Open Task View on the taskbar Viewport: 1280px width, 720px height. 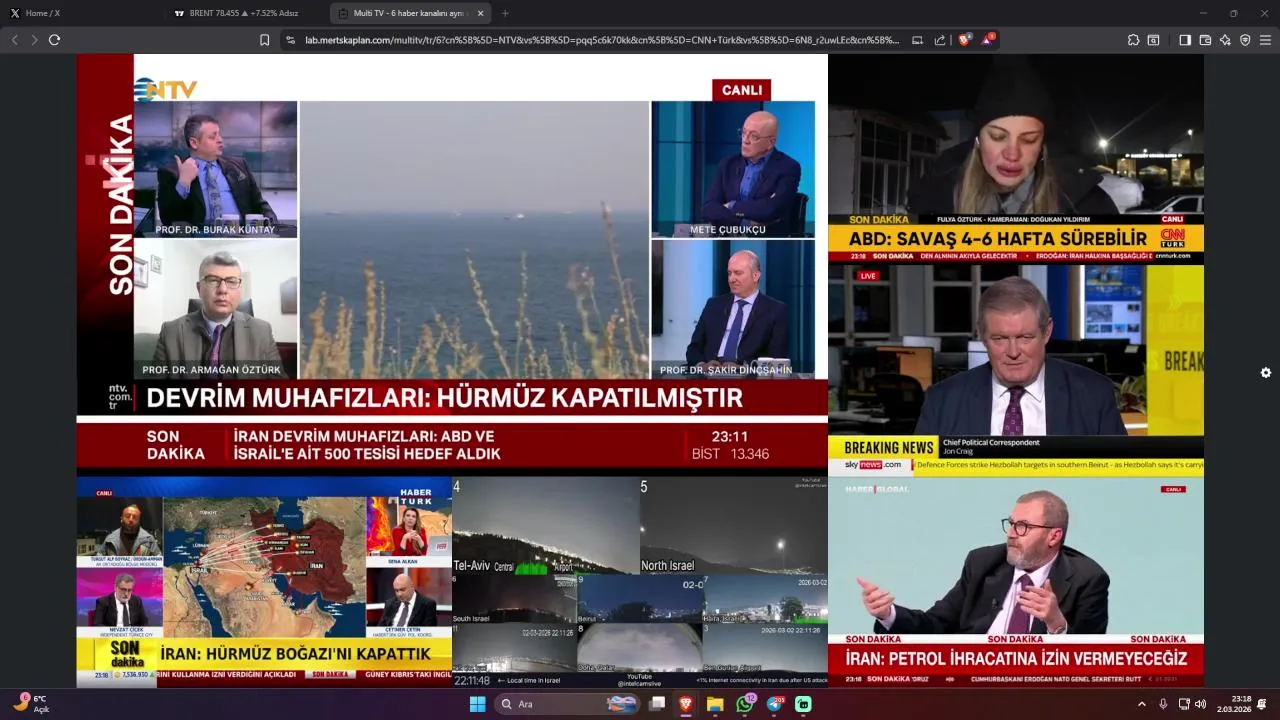coord(657,704)
